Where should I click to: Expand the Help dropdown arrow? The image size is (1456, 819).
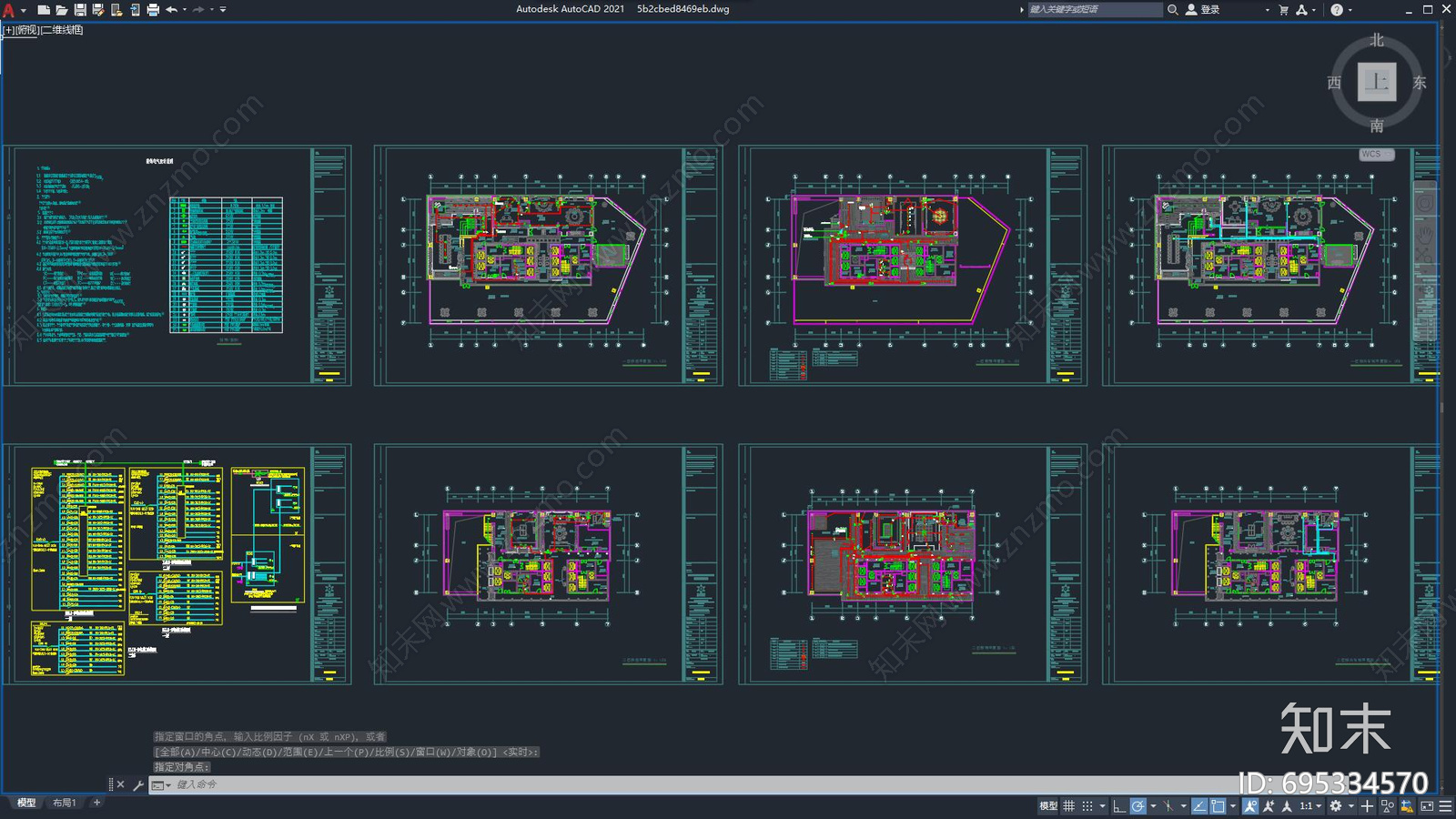click(x=1350, y=10)
